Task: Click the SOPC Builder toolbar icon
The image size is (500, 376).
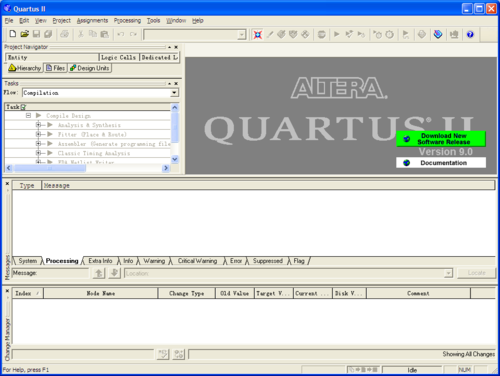Action: coord(454,34)
